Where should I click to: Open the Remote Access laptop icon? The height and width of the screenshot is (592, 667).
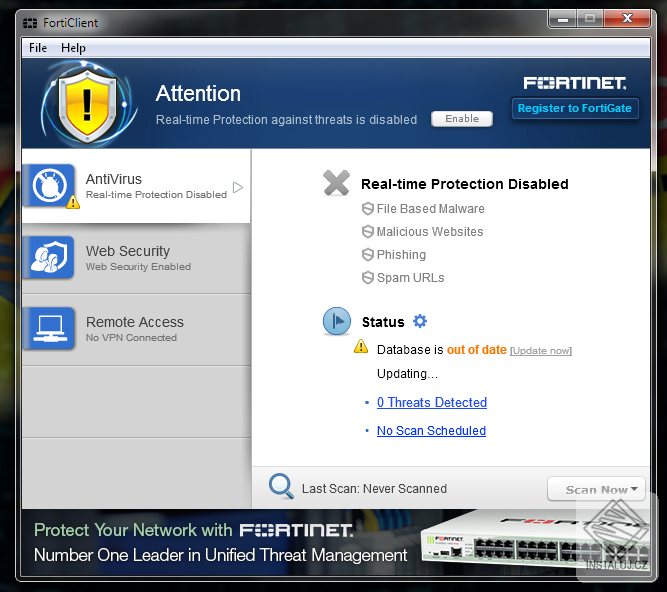[50, 328]
